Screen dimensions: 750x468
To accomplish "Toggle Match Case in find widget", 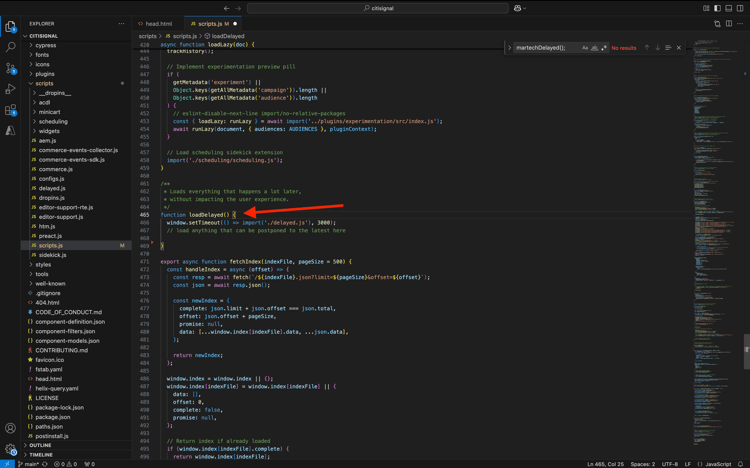I will (586, 48).
